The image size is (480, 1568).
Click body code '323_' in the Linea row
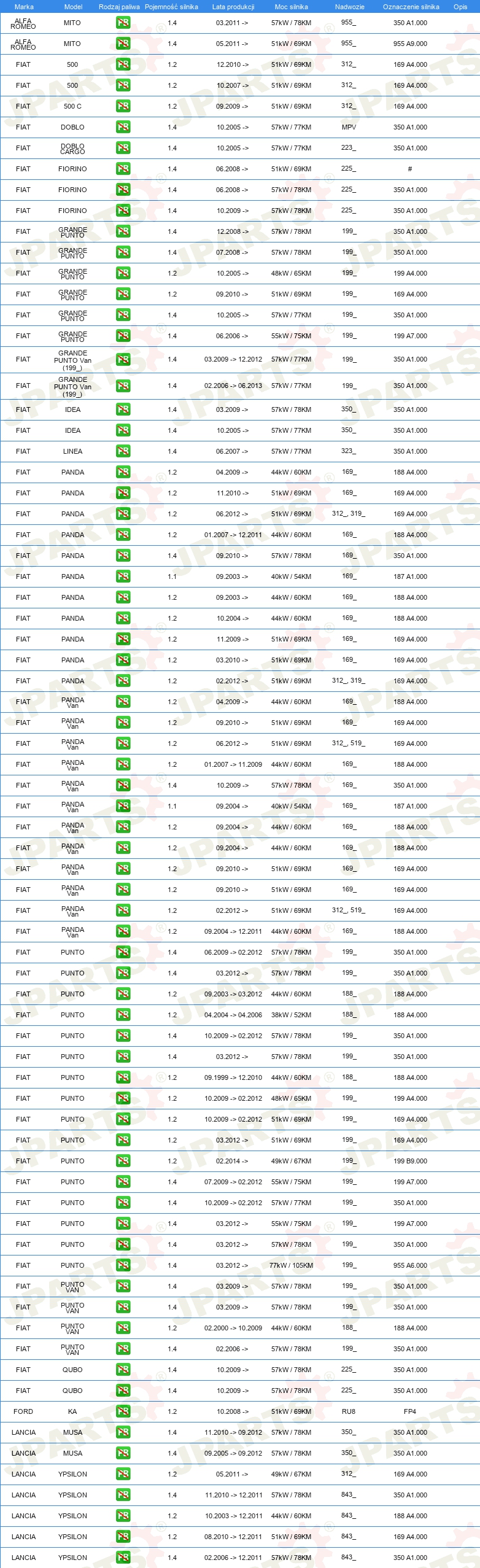coord(349,451)
